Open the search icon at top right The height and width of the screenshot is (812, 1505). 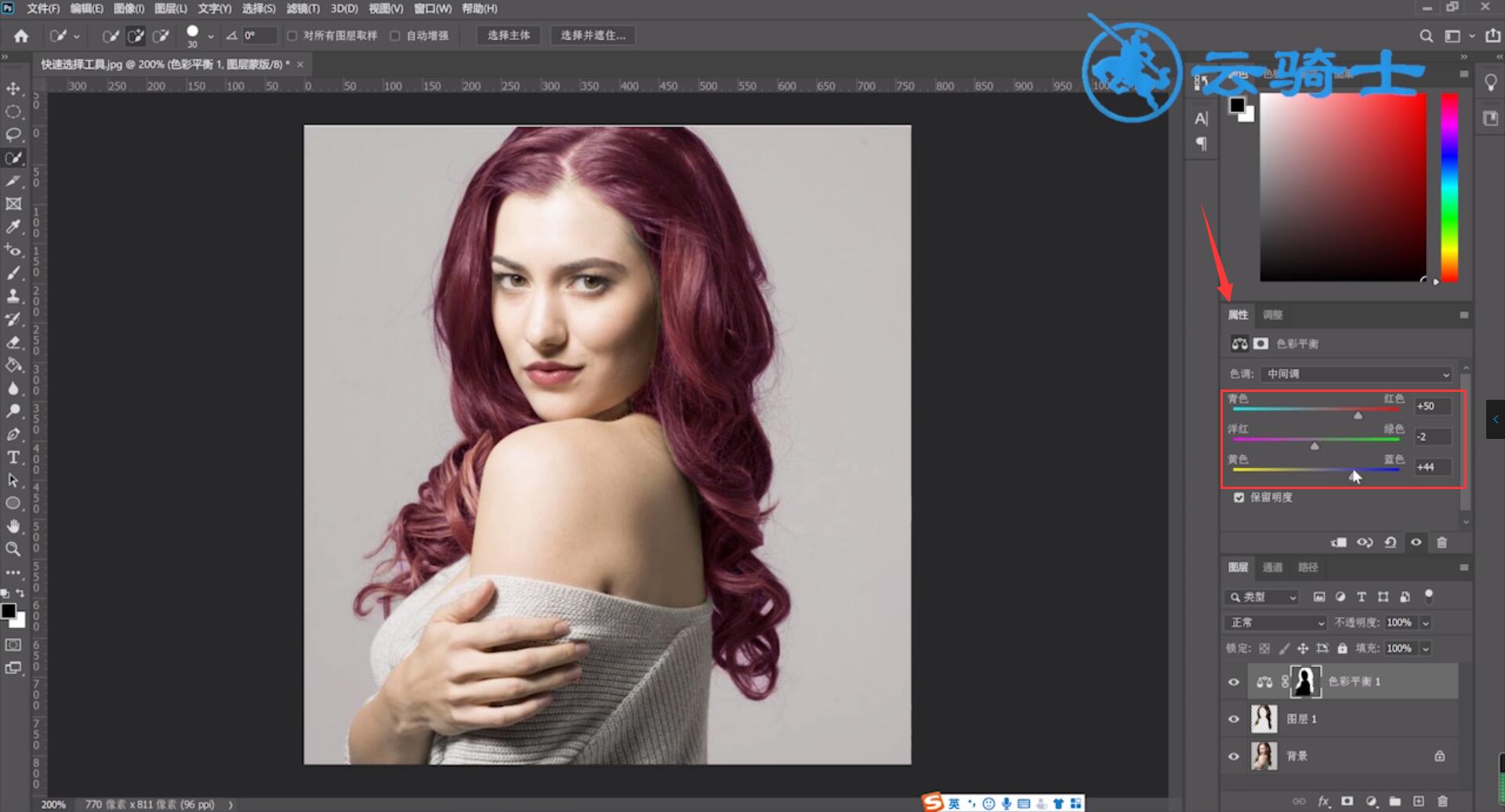[1426, 35]
